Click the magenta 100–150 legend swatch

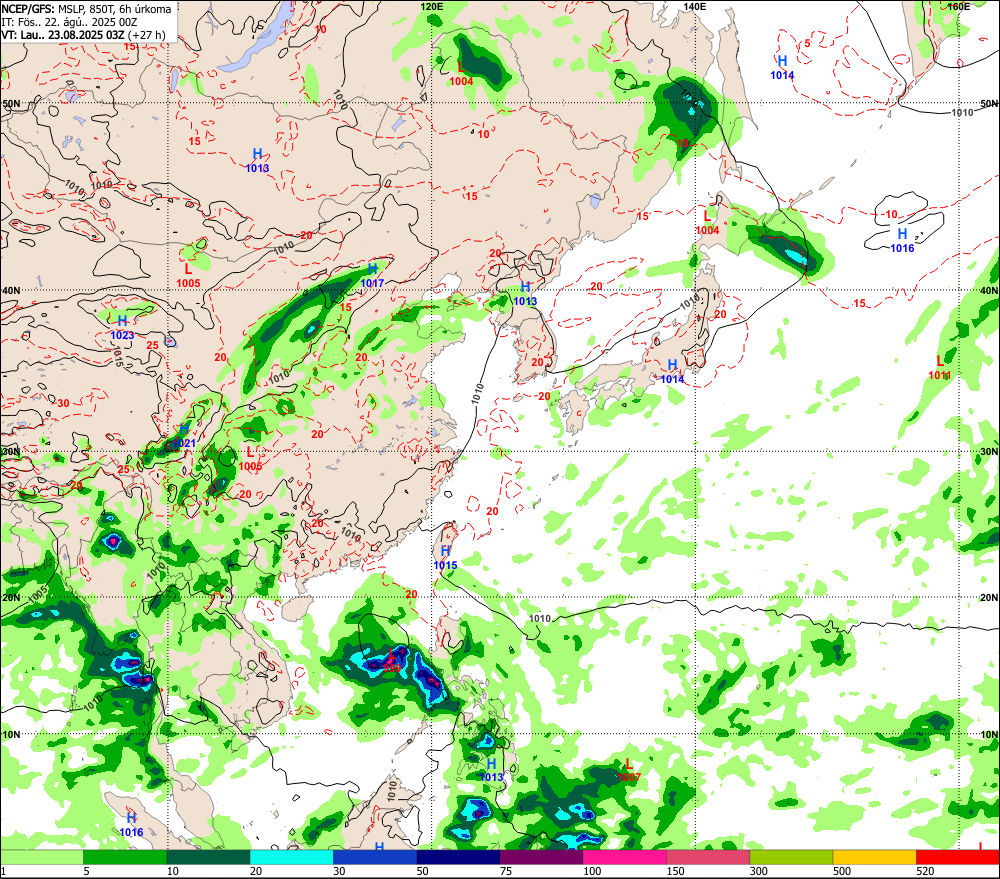(x=625, y=857)
